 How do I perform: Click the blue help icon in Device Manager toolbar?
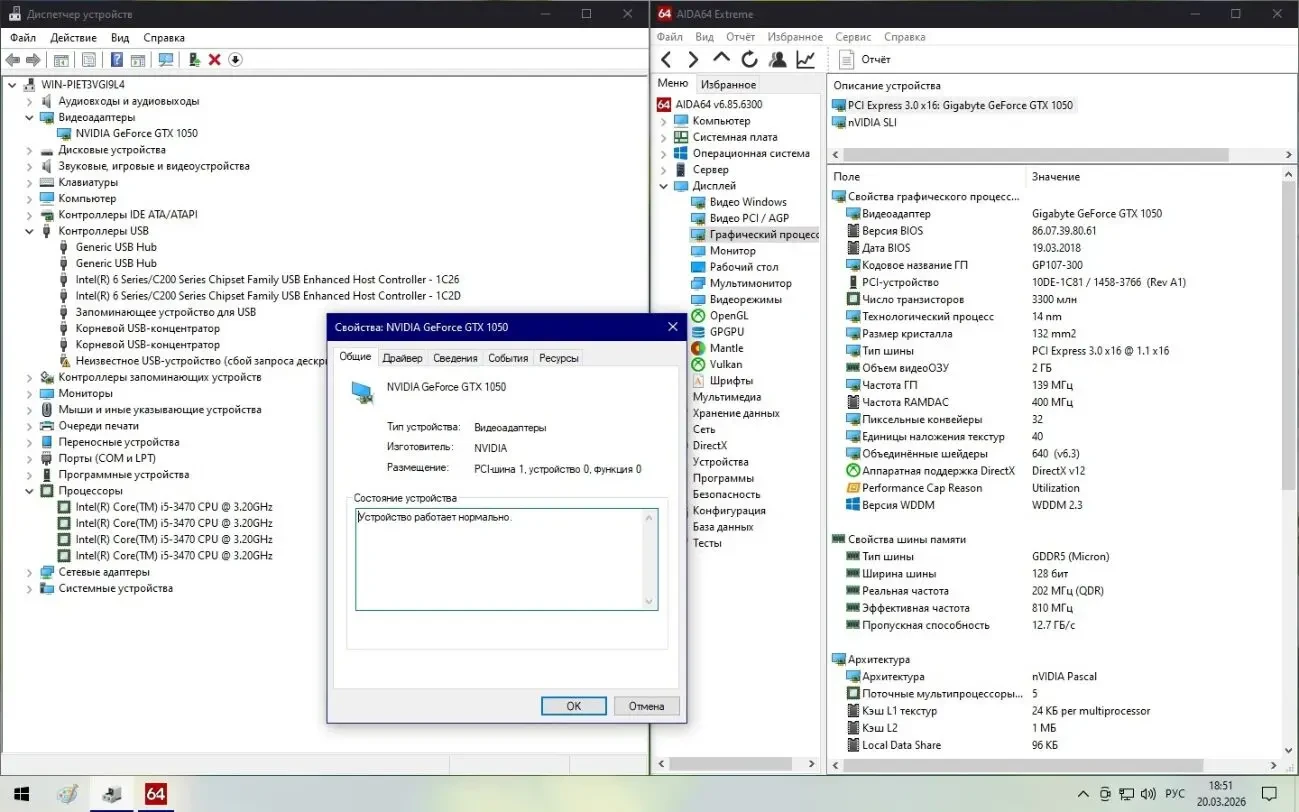coord(117,60)
